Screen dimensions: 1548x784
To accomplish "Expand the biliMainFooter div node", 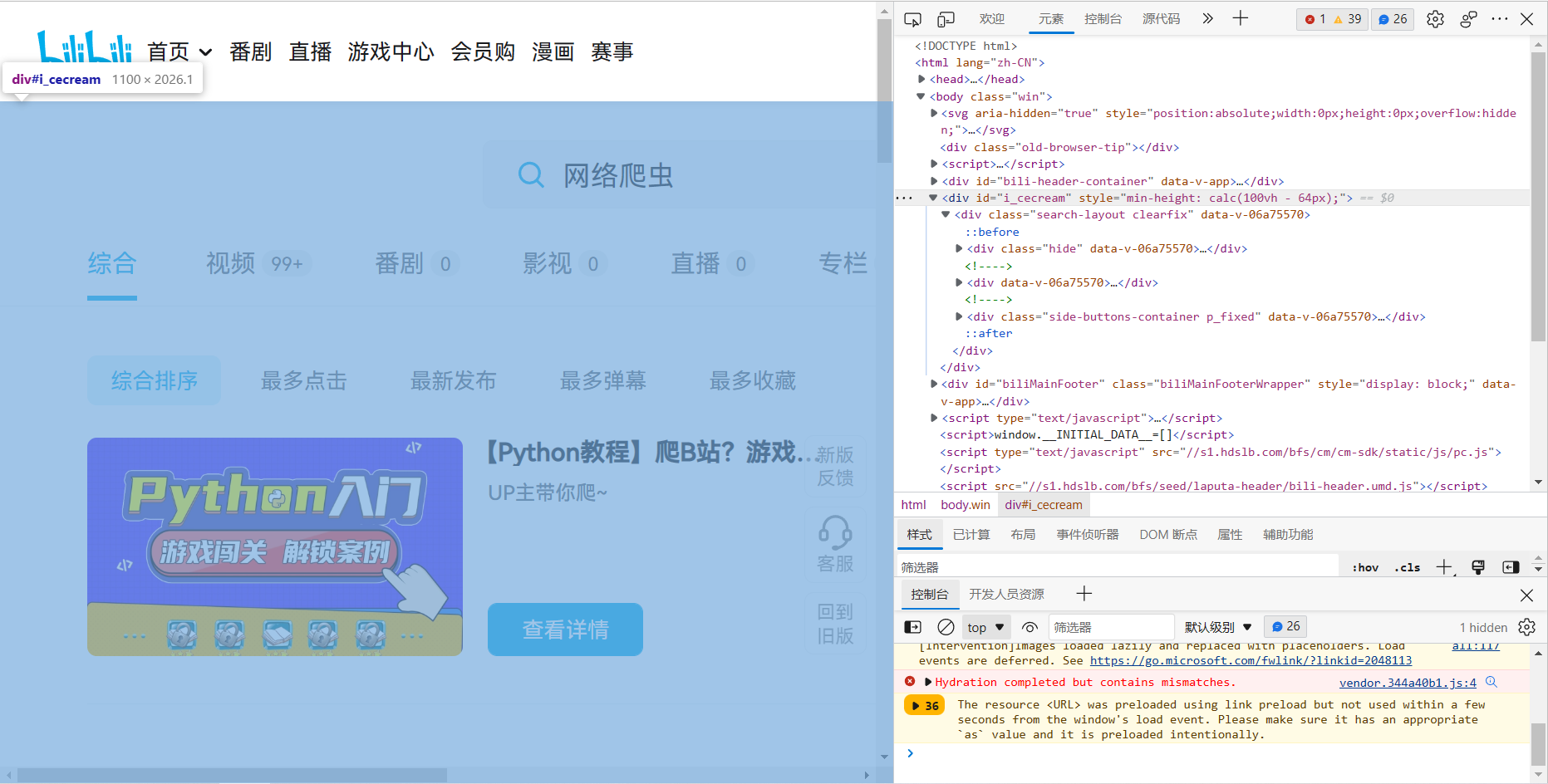I will point(934,384).
